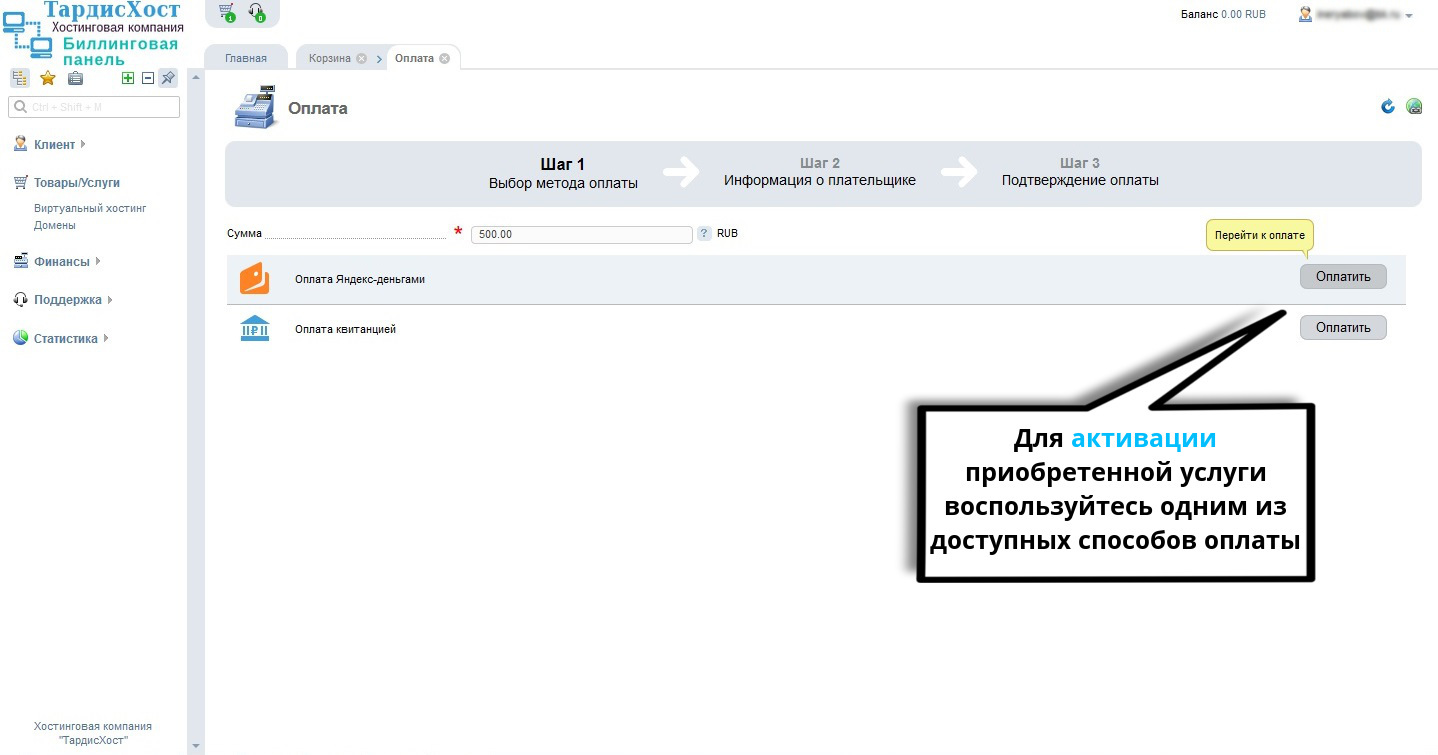Image resolution: width=1438 pixels, height=755 pixels.
Task: Show favorites with the star icon
Action: (47, 78)
